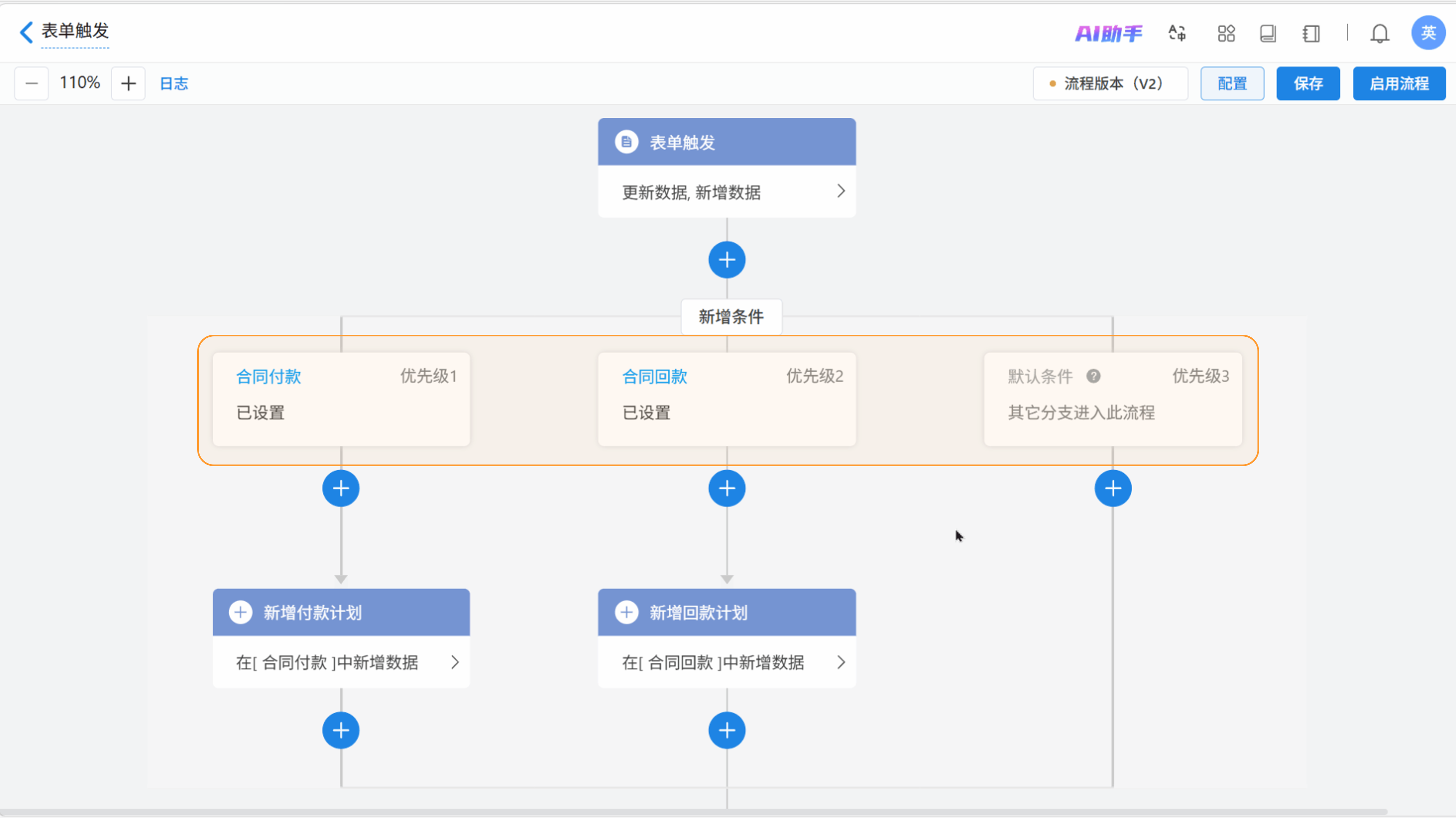The image size is (1456, 818).
Task: Click the language translate icon
Action: click(1177, 33)
